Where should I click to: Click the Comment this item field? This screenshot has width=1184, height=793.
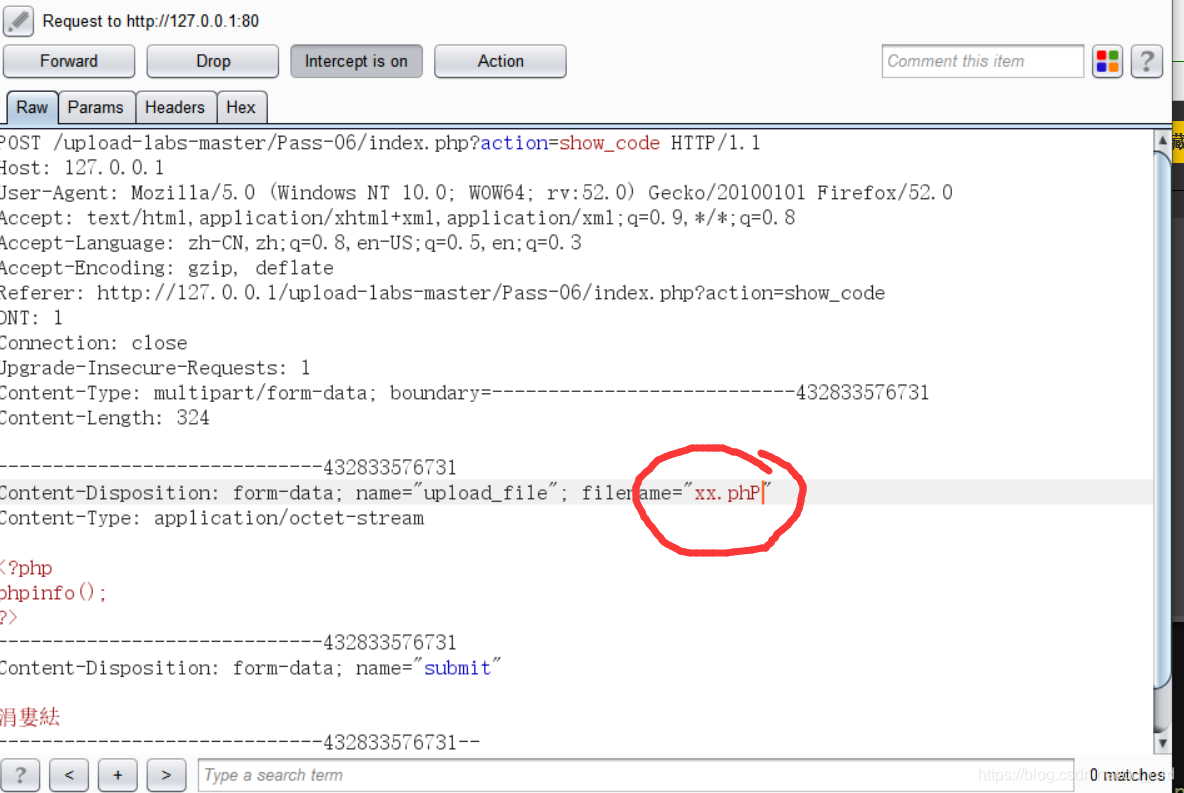[x=982, y=61]
